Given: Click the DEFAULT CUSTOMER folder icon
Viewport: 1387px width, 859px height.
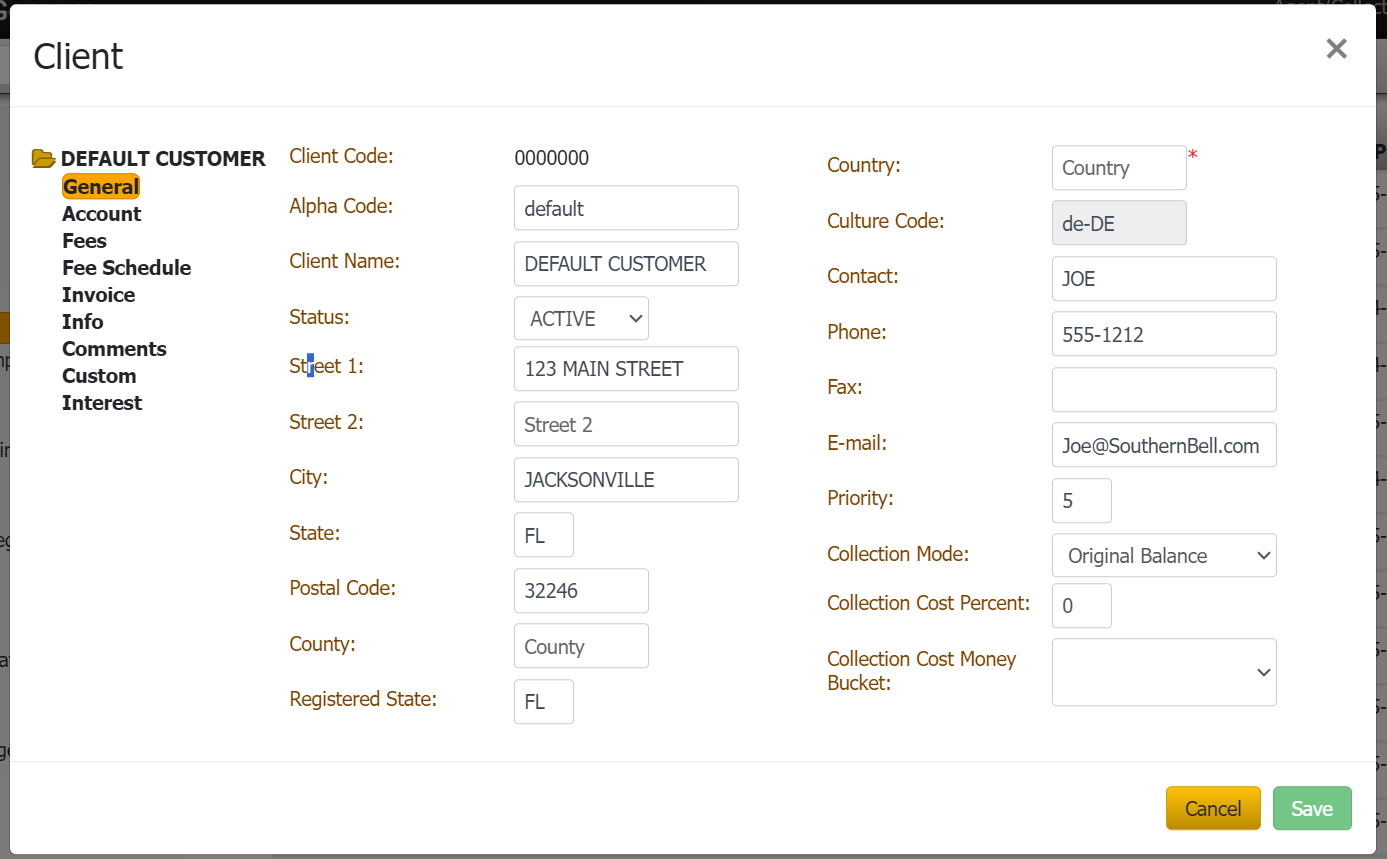Looking at the screenshot, I should coord(43,159).
